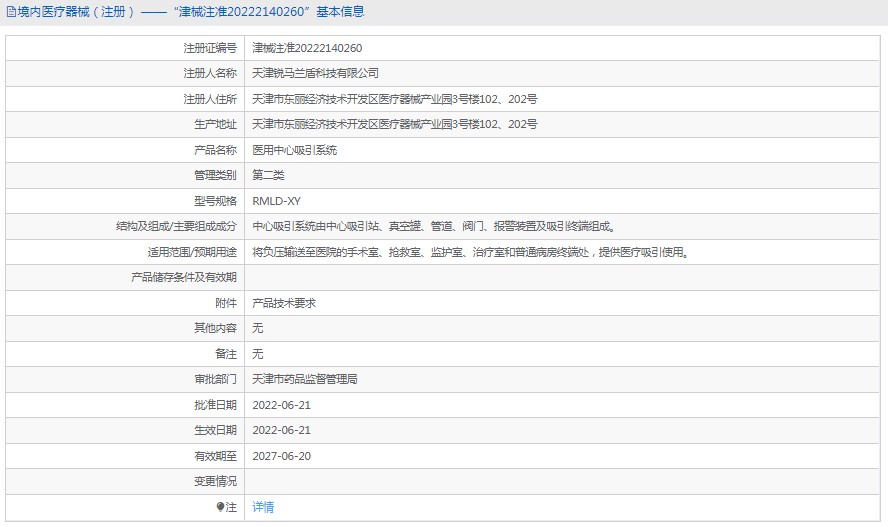888x527 pixels.
Task: Select registrant name 天津锐马兰盾科技有限公司
Action: pos(315,74)
